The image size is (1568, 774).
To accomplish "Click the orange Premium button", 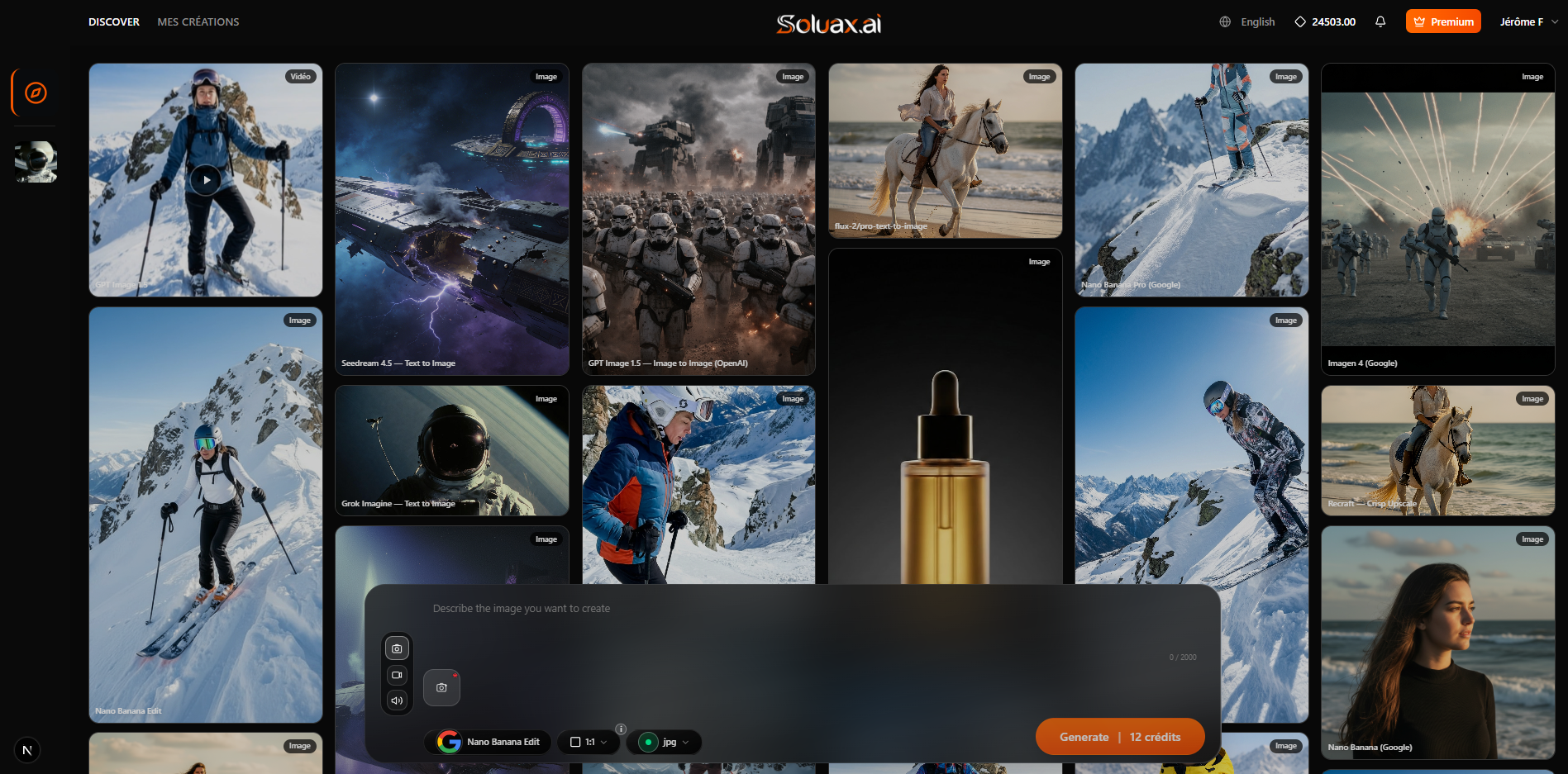I will point(1442,22).
